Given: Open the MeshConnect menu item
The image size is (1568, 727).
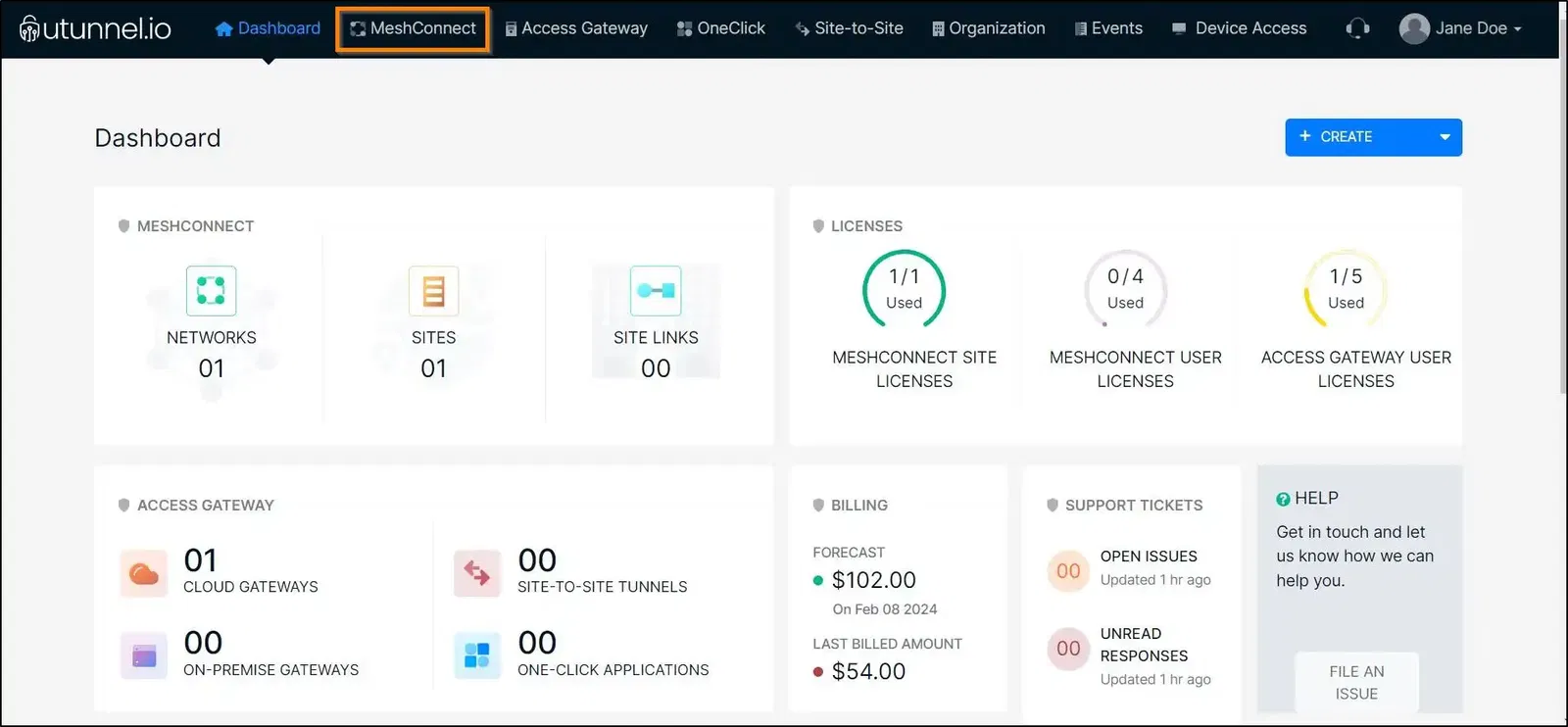Looking at the screenshot, I should click(x=413, y=28).
